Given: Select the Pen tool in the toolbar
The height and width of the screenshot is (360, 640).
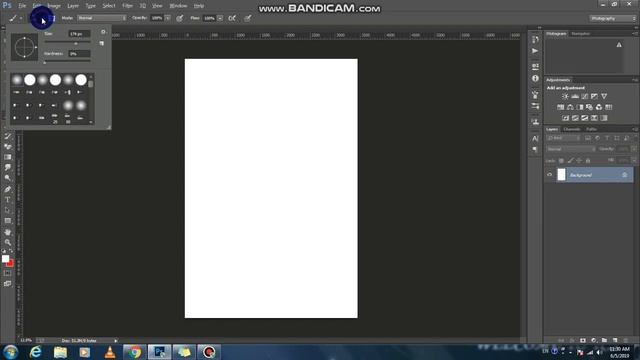Looking at the screenshot, I should (x=7, y=189).
